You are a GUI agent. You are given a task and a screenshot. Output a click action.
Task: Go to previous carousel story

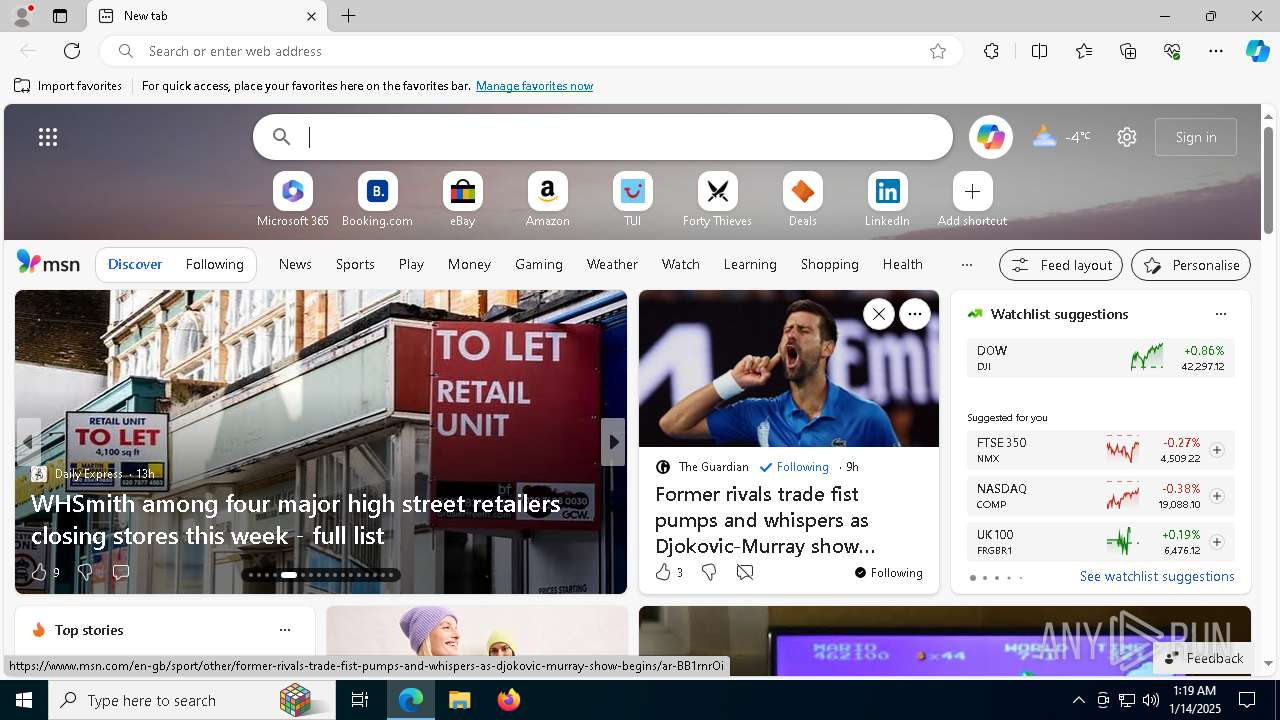click(28, 442)
